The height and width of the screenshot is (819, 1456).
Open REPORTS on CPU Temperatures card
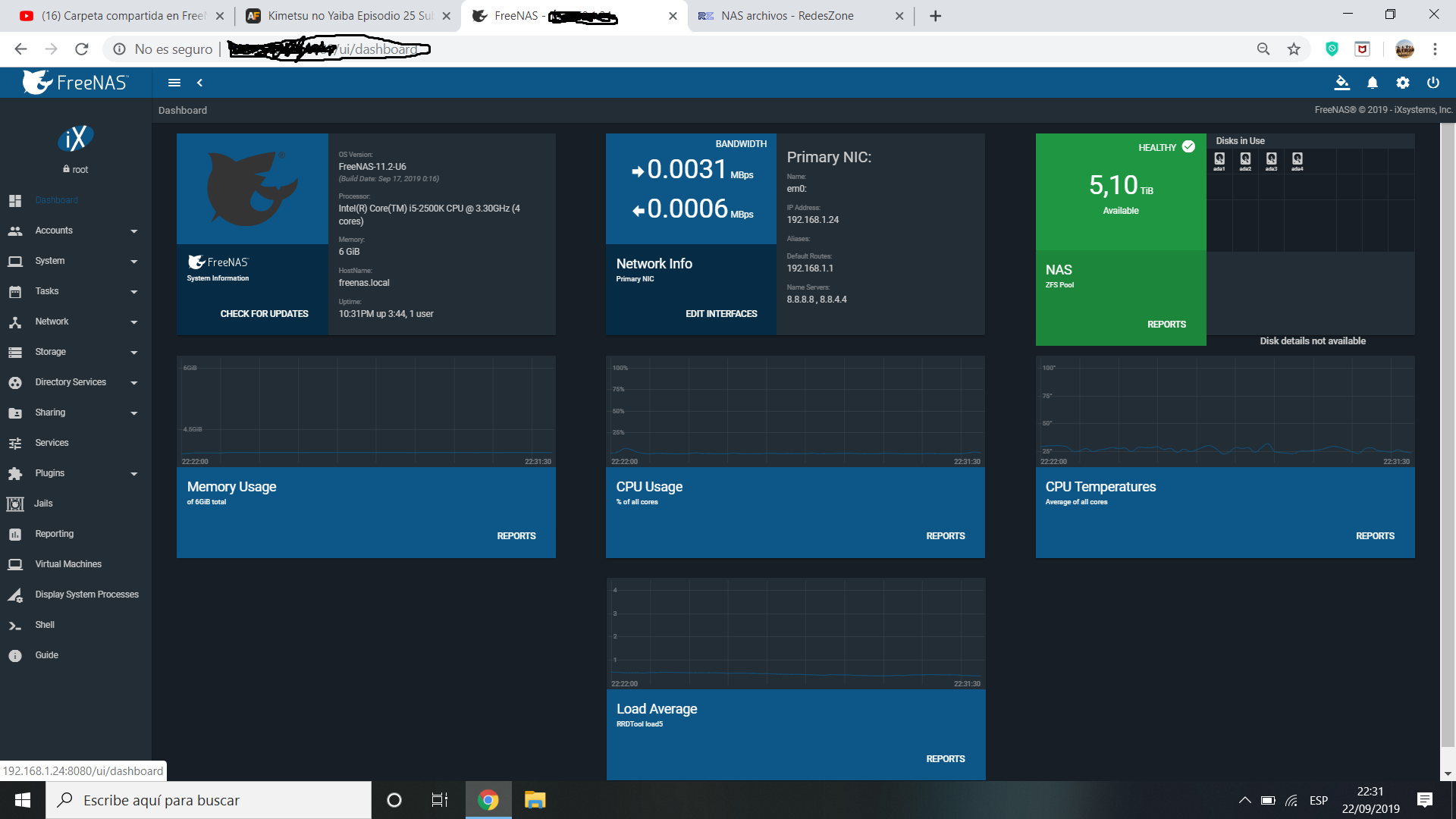point(1375,536)
